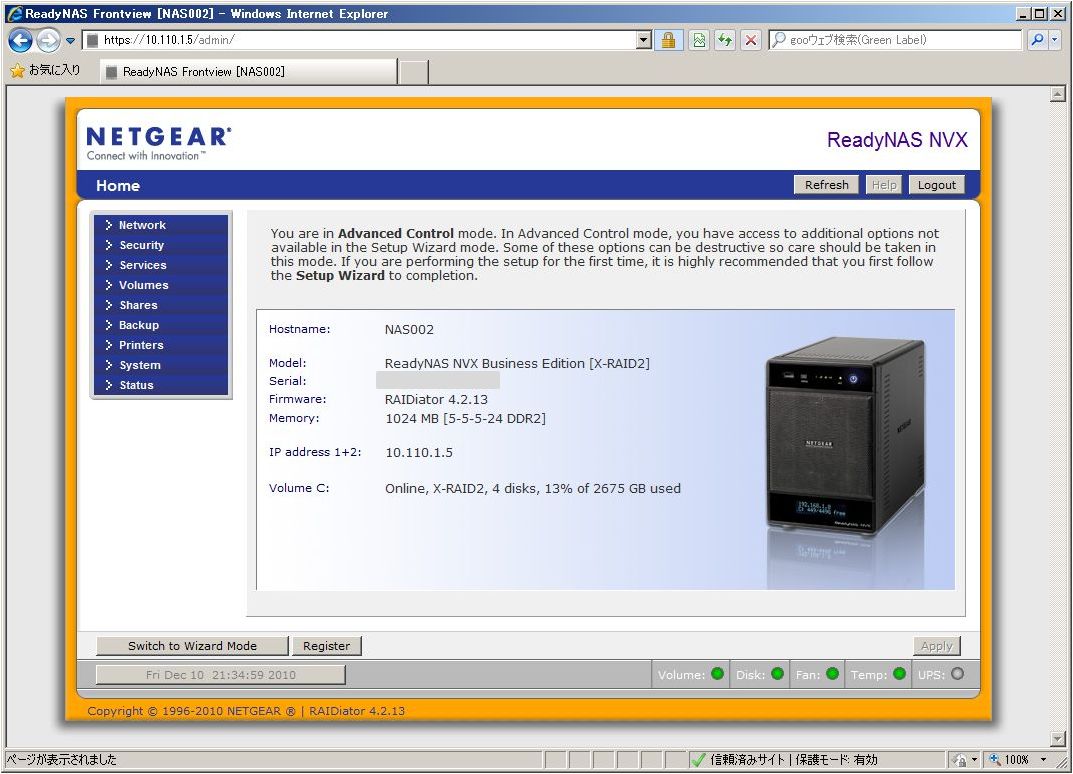This screenshot has height=774, width=1073.
Task: Click the compatibility view icon
Action: pos(699,40)
